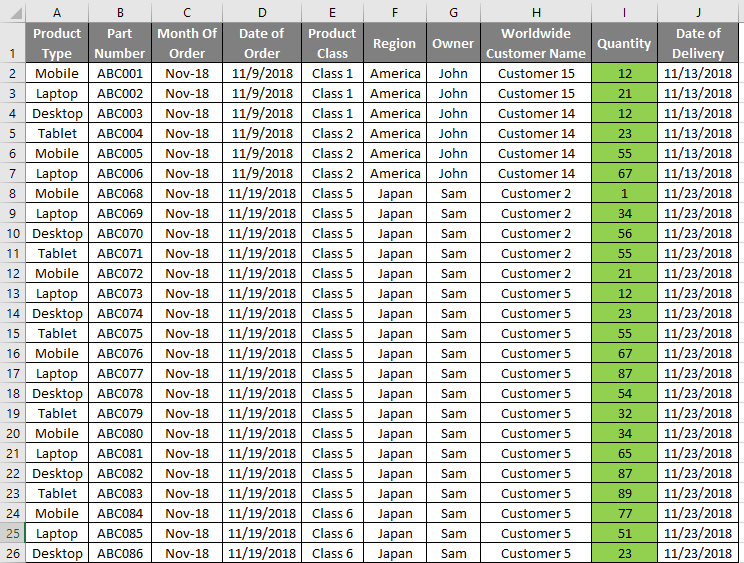Select quantity 51 in row 25
Screen dimensions: 744x563
coord(624,533)
